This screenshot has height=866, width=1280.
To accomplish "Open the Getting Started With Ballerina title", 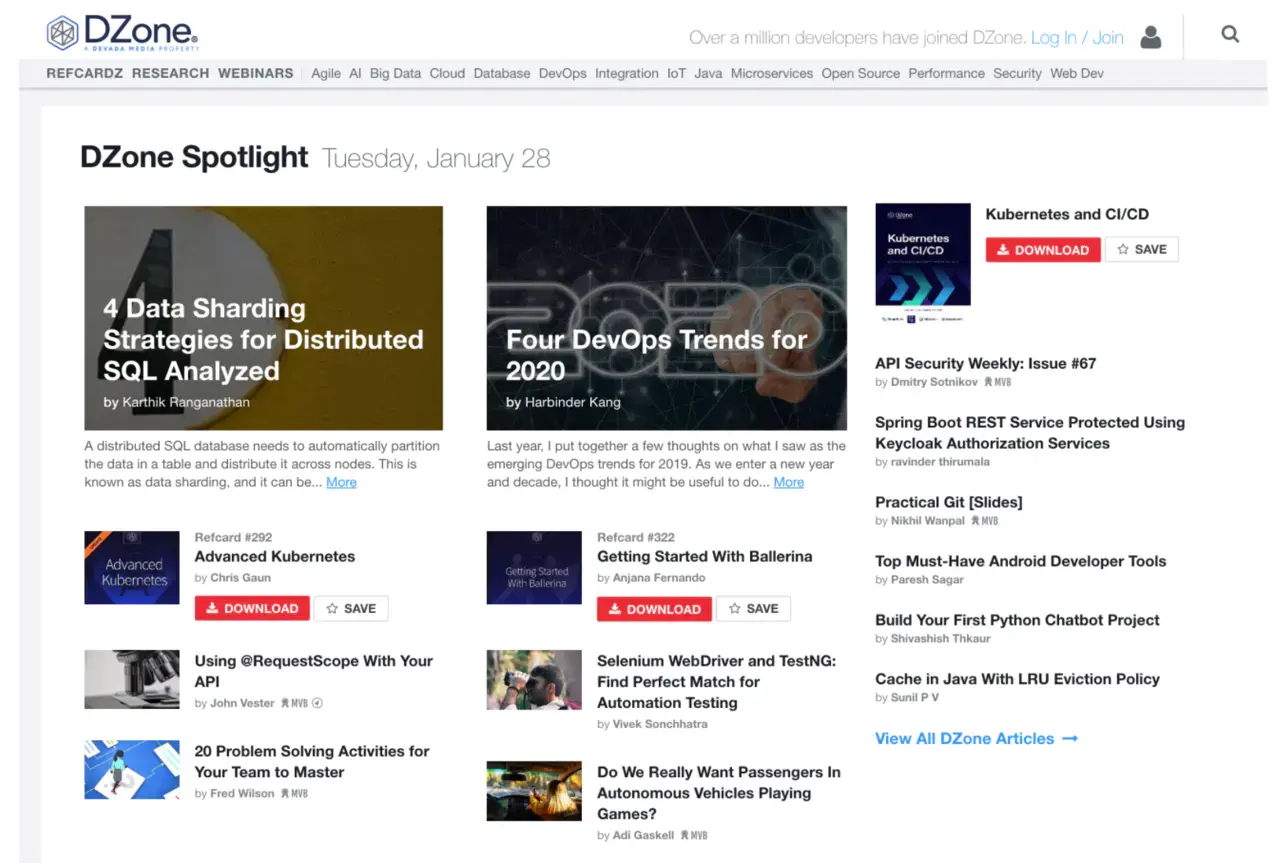I will click(x=705, y=556).
